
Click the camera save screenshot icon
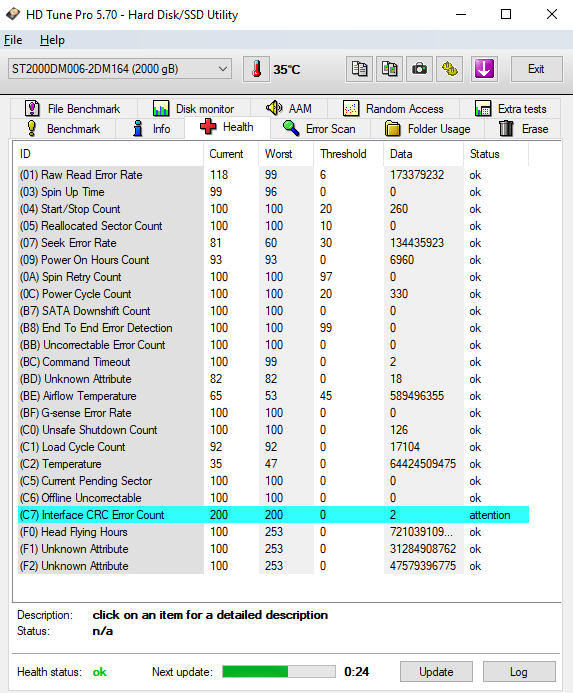419,69
